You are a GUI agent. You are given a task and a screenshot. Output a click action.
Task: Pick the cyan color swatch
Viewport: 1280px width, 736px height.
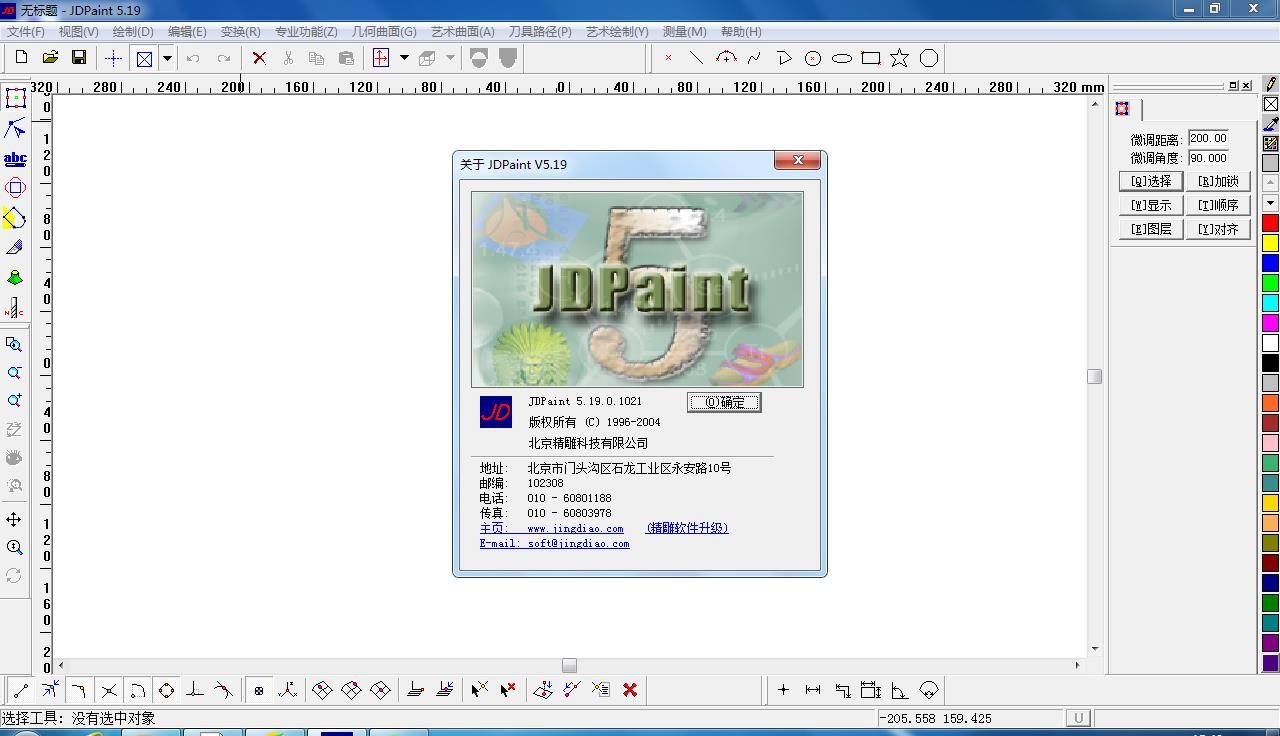tap(1270, 303)
